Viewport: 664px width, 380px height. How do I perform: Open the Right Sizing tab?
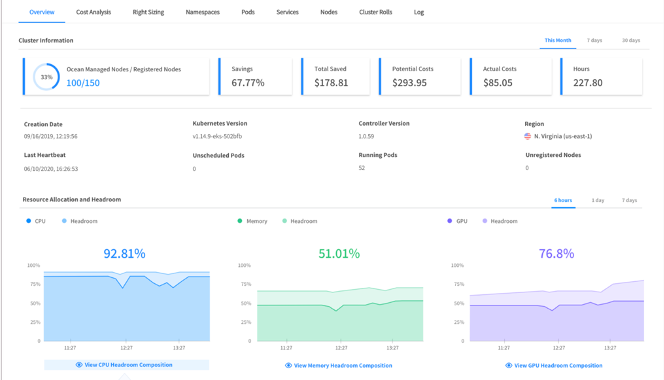(x=148, y=12)
